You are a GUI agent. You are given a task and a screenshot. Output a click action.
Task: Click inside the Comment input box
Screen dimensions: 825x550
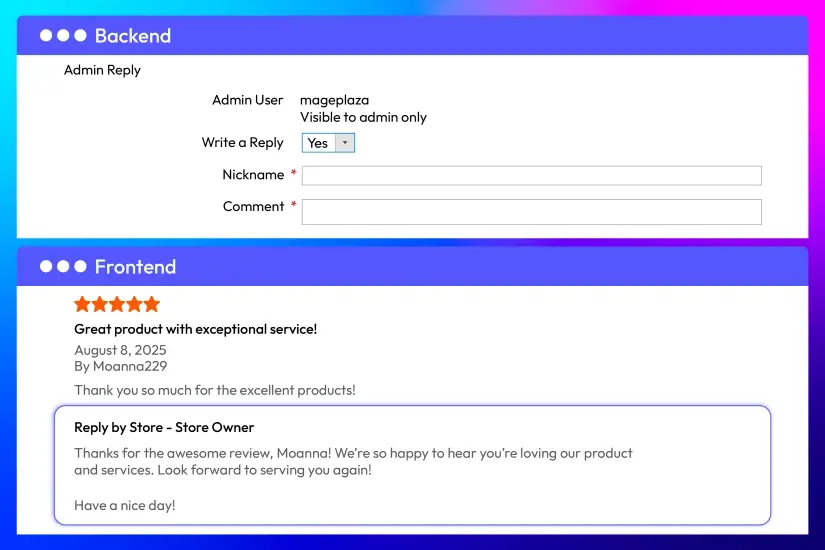(x=531, y=211)
